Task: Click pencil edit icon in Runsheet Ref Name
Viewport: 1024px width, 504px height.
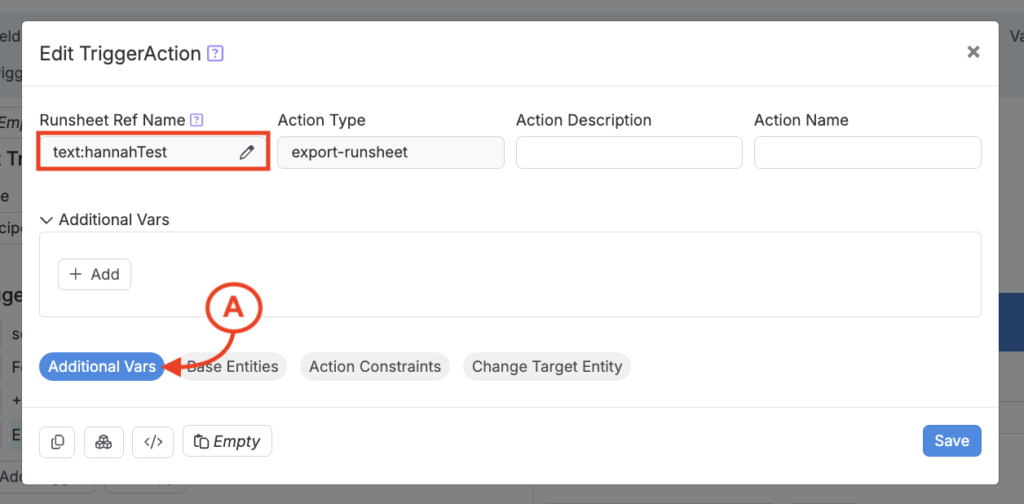Action: click(x=246, y=153)
